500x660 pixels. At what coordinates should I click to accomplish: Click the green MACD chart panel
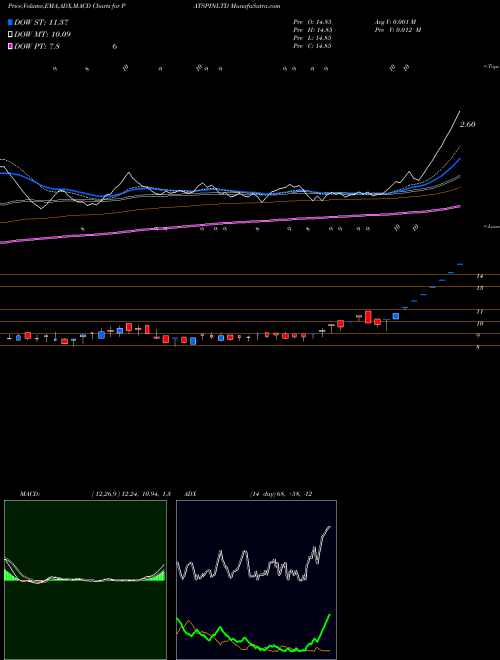[85, 580]
